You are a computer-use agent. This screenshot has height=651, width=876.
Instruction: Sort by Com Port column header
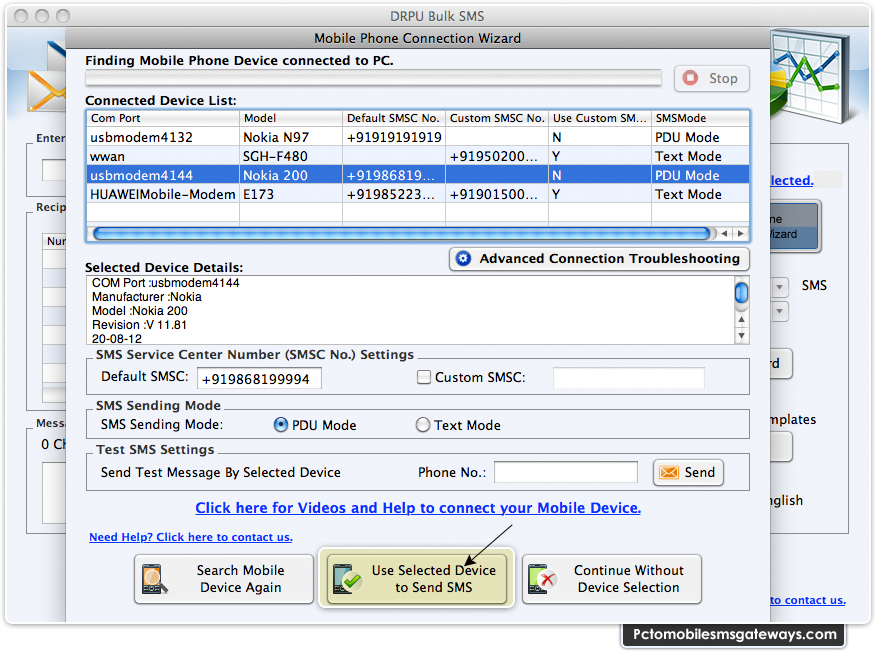coord(163,118)
